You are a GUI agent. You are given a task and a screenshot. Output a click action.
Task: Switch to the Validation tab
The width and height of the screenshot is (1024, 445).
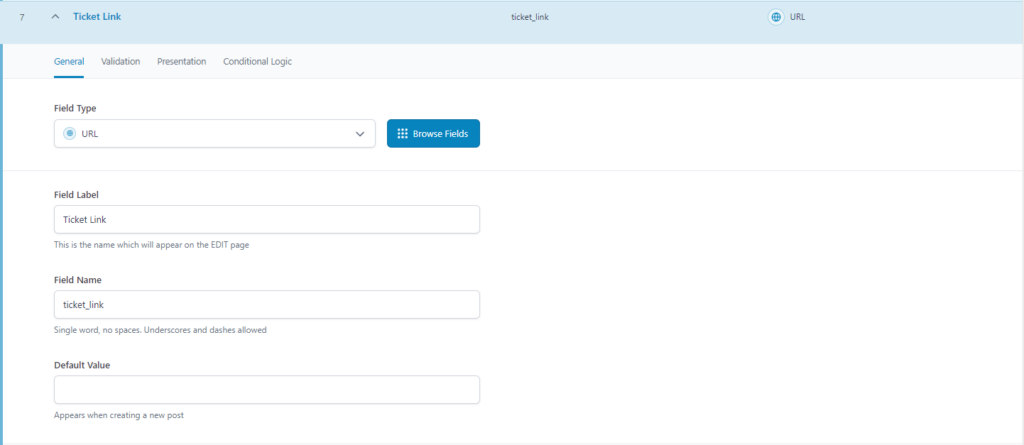click(x=120, y=61)
